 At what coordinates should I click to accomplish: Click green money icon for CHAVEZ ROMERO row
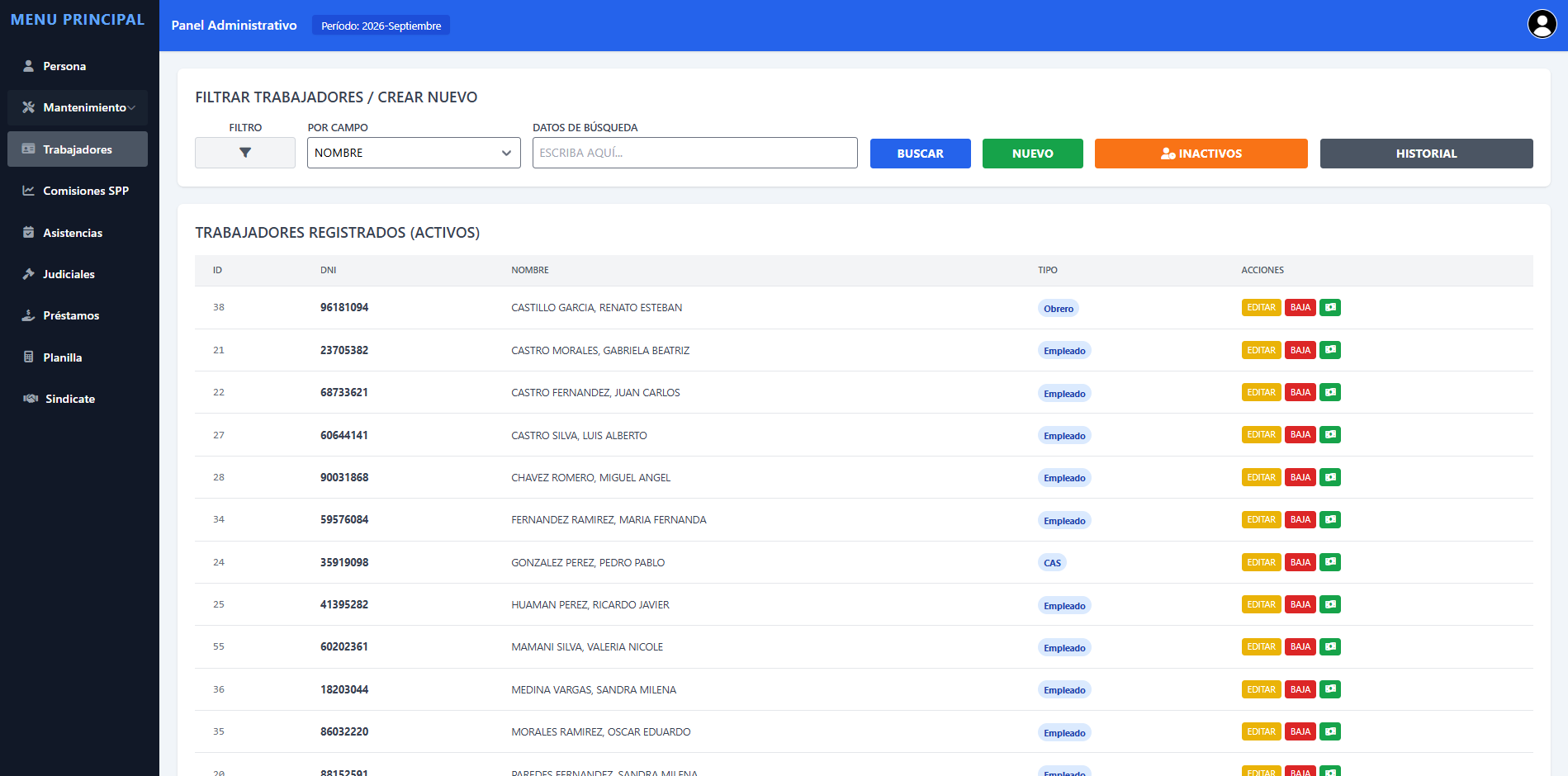tap(1330, 477)
